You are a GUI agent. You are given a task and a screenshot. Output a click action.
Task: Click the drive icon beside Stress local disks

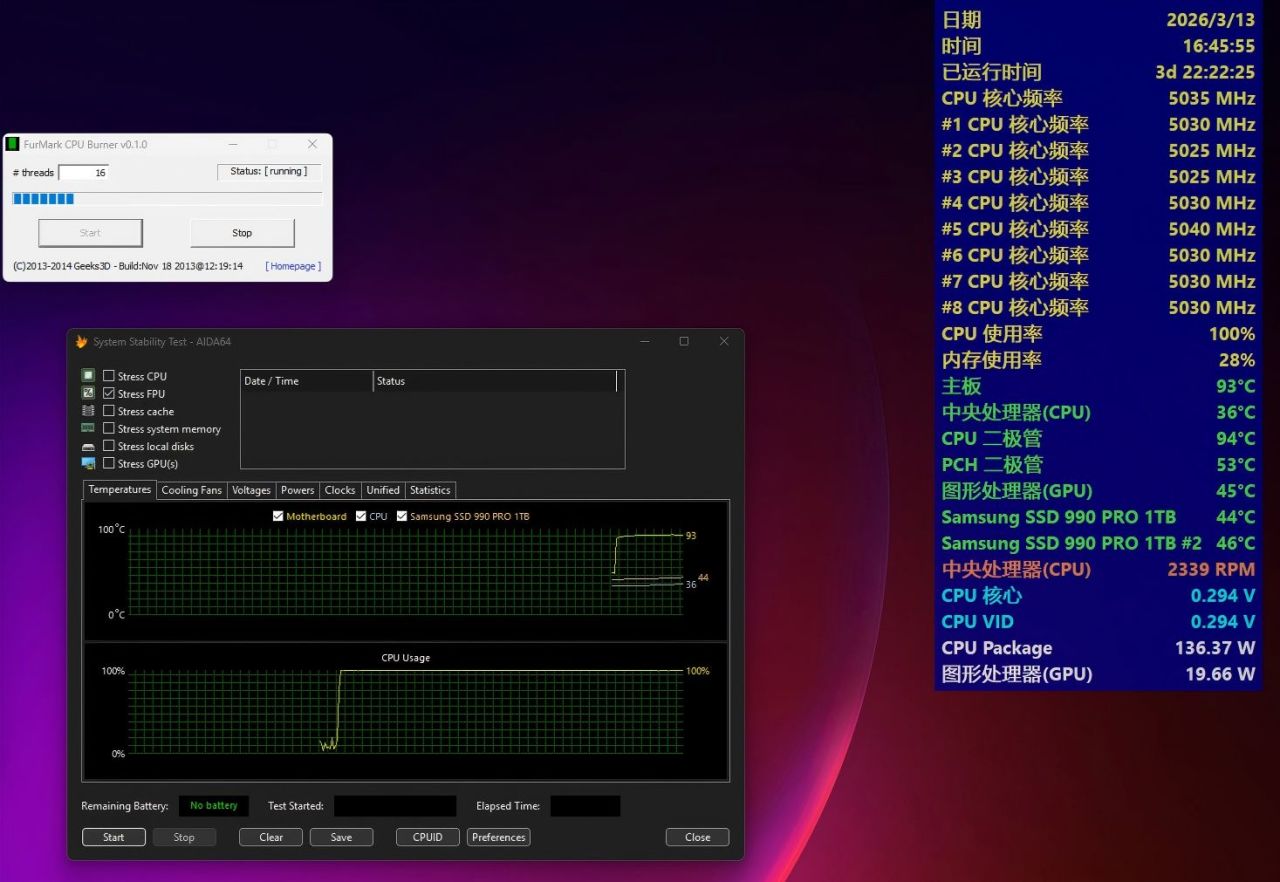coord(88,446)
